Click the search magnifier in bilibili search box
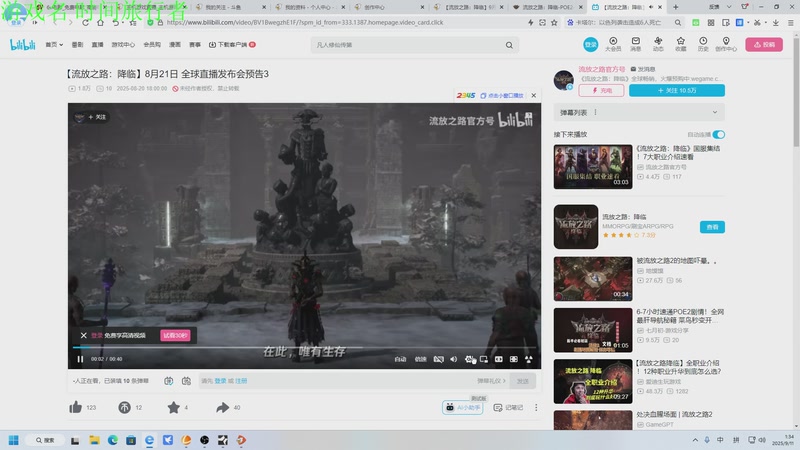 tap(509, 45)
